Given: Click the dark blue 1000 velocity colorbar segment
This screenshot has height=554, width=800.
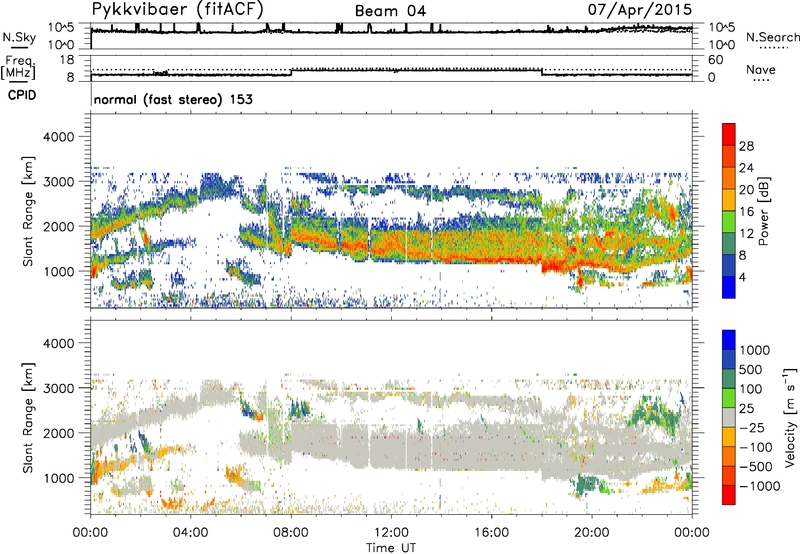Looking at the screenshot, I should [x=729, y=340].
